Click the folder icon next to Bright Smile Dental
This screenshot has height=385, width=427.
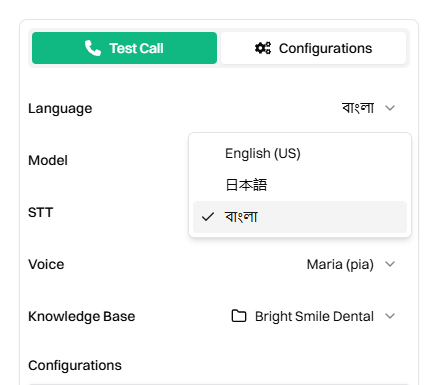coord(239,316)
